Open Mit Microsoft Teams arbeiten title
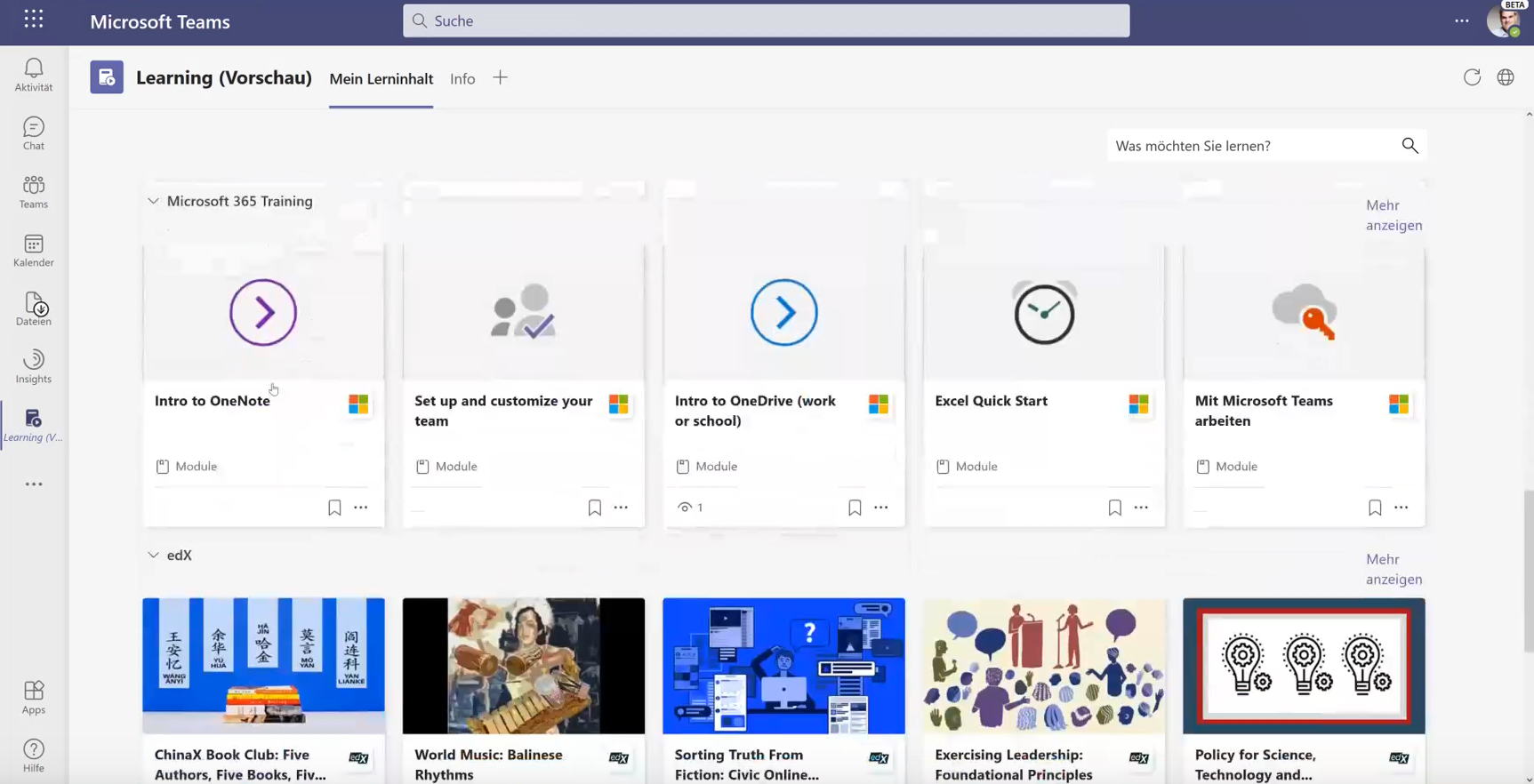This screenshot has height=784, width=1534. tap(1264, 411)
